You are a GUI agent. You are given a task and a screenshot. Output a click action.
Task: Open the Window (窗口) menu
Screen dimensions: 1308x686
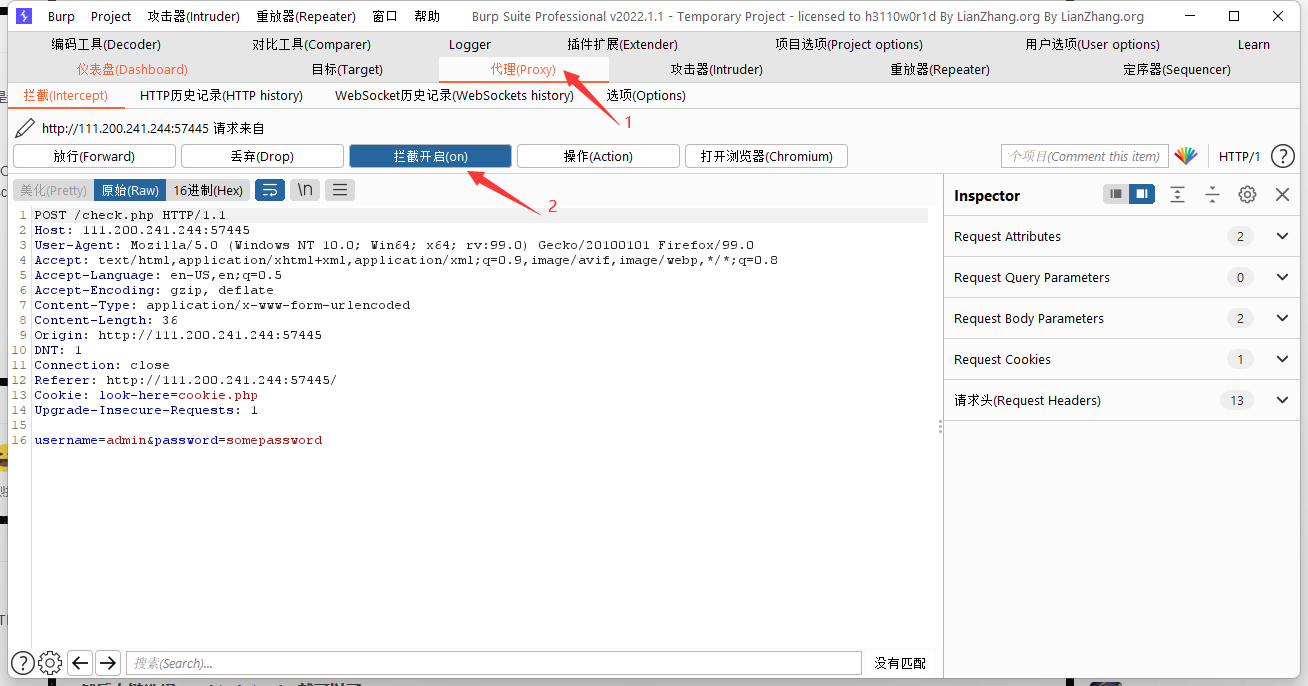click(x=385, y=16)
